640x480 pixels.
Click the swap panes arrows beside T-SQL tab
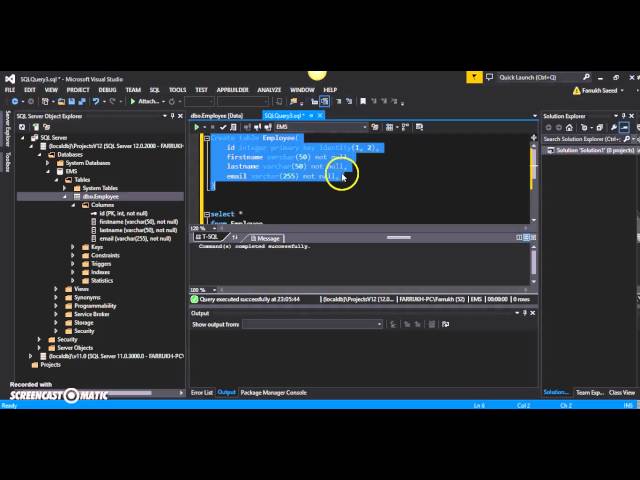click(x=235, y=237)
